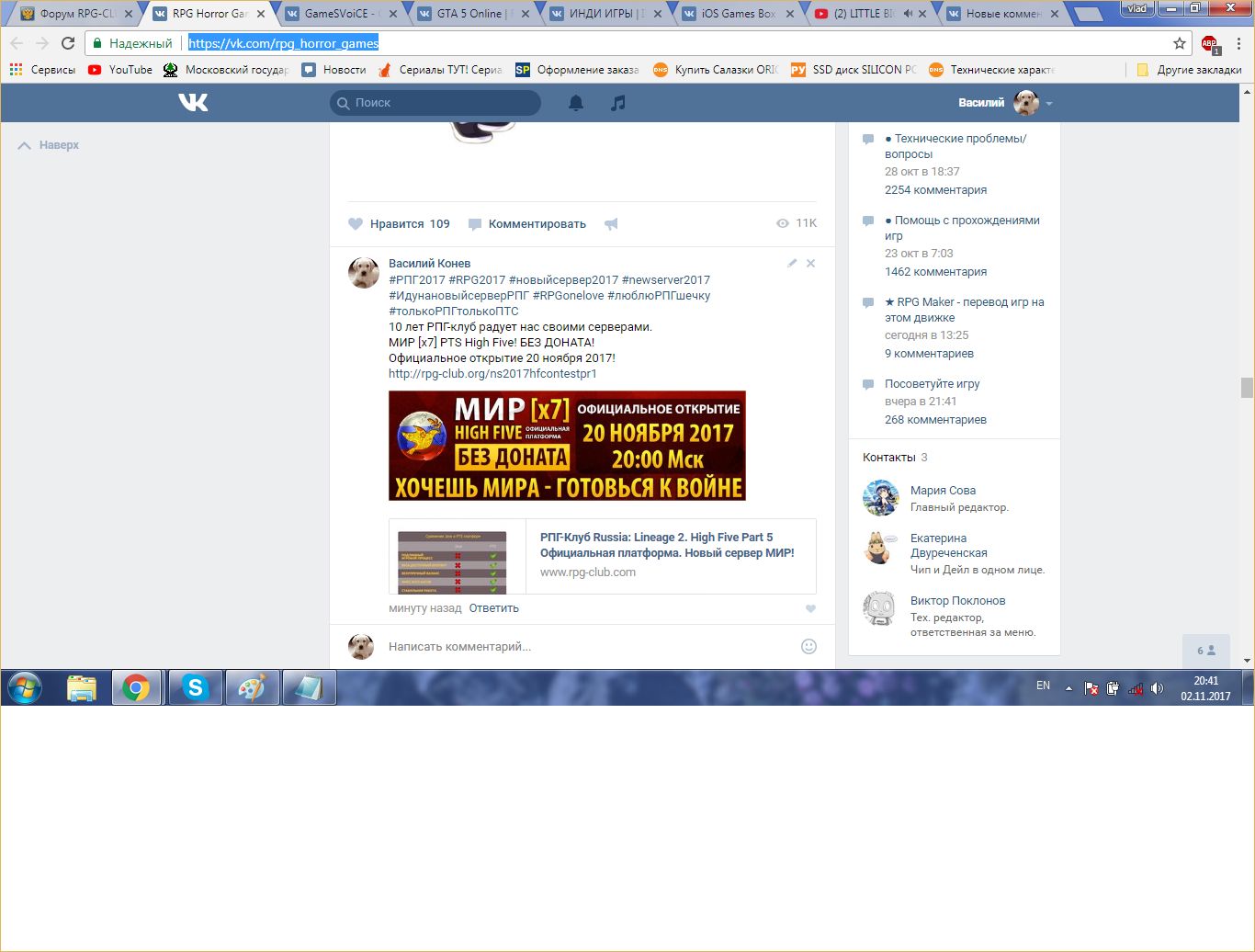
Task: Open the emoji smiley picker
Action: coord(808,646)
